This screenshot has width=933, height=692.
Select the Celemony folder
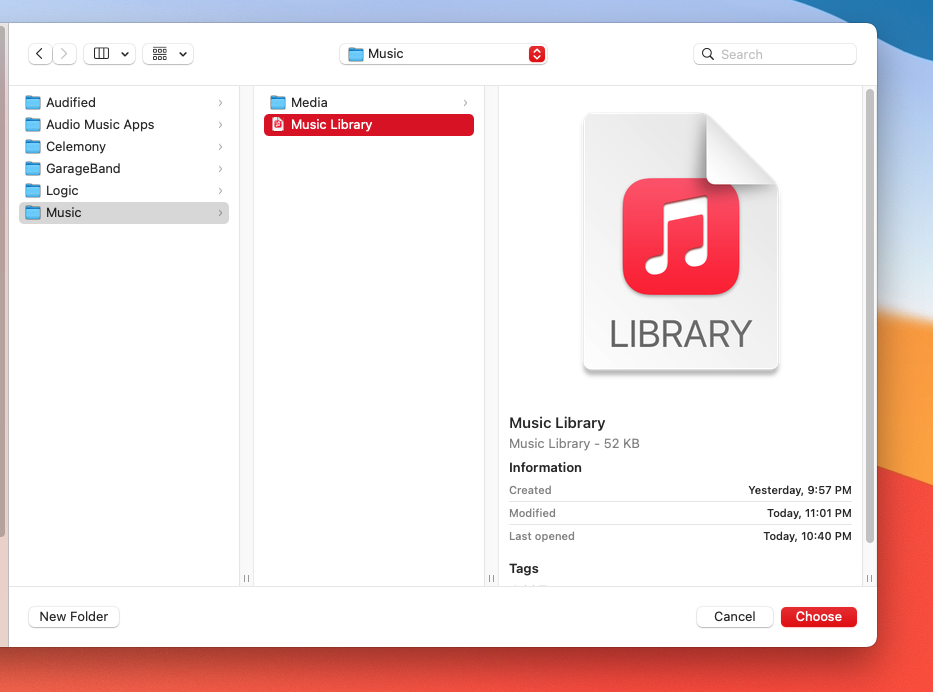click(x=124, y=146)
